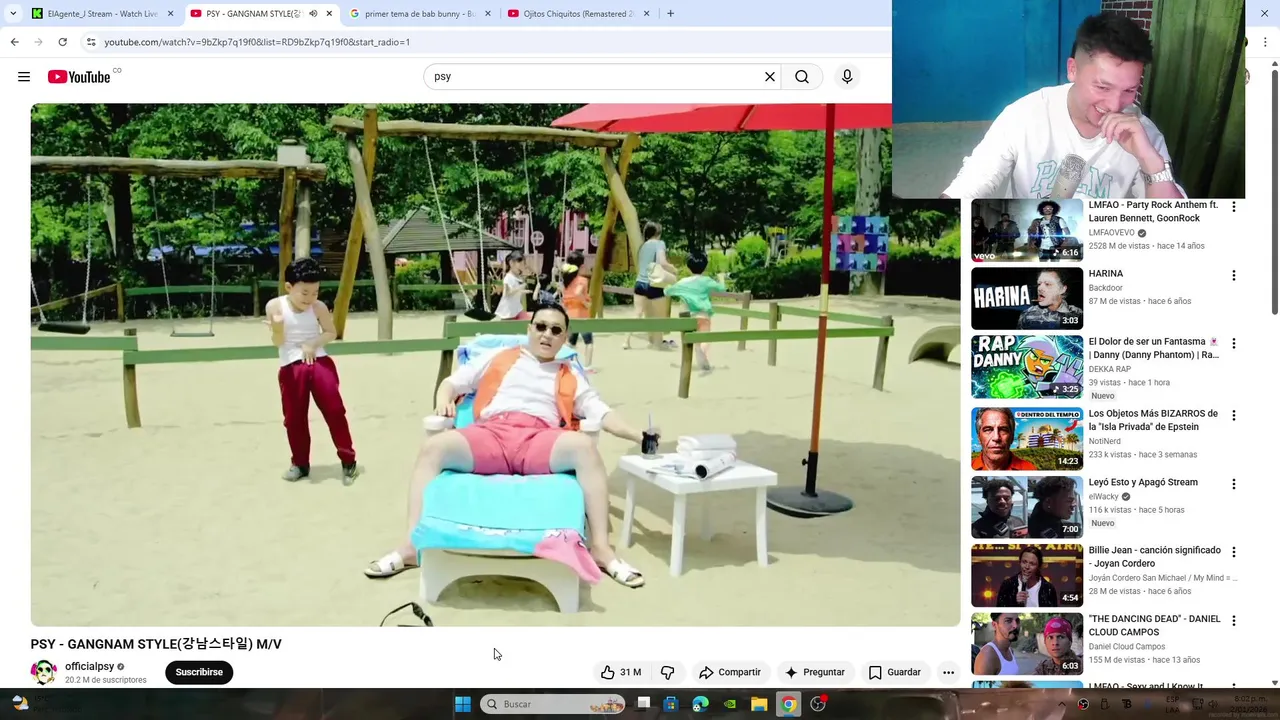Click the Preguntar button
This screenshot has height=720, width=1280.
[815, 672]
